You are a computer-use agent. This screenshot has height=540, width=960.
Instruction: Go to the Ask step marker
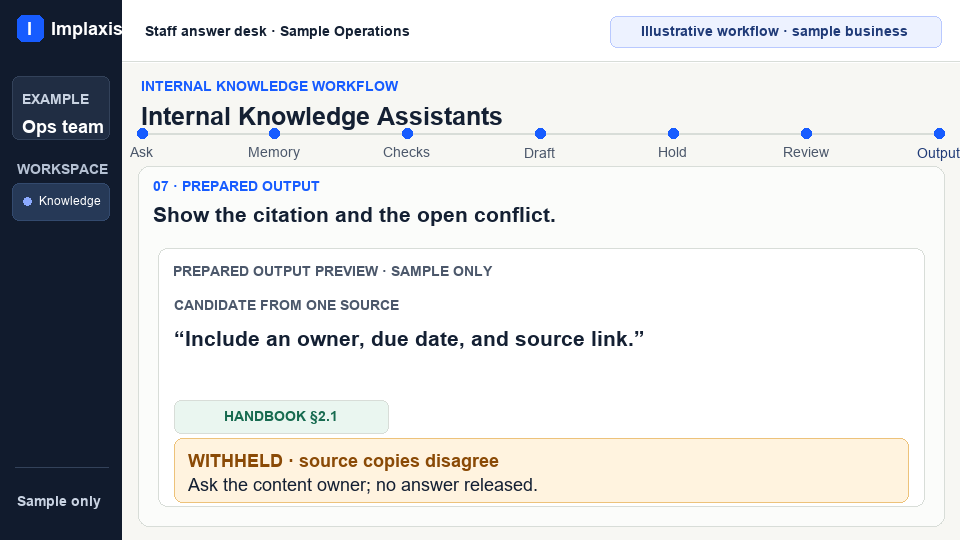(x=143, y=133)
